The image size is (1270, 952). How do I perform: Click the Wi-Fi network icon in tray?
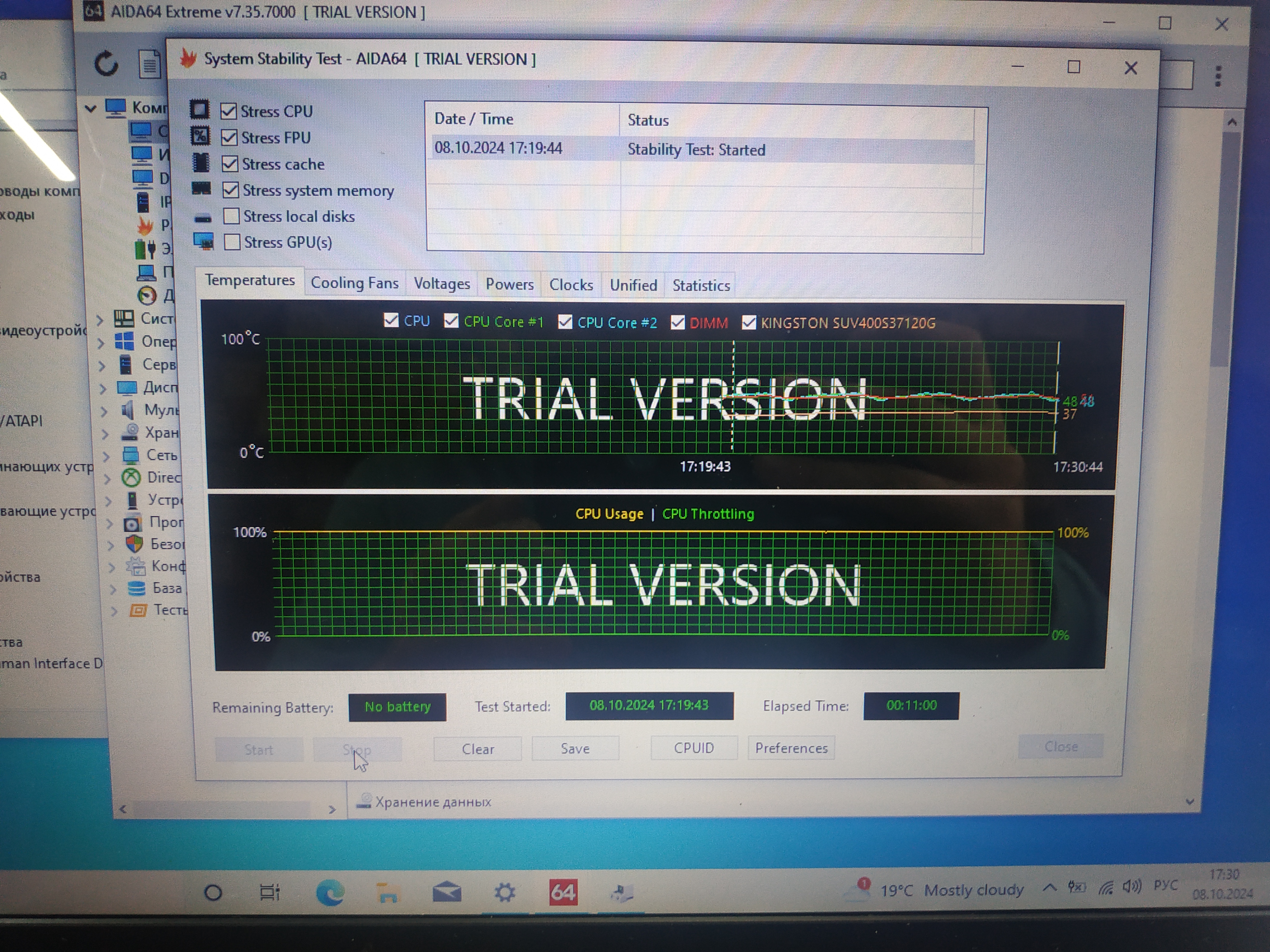coord(1105,888)
